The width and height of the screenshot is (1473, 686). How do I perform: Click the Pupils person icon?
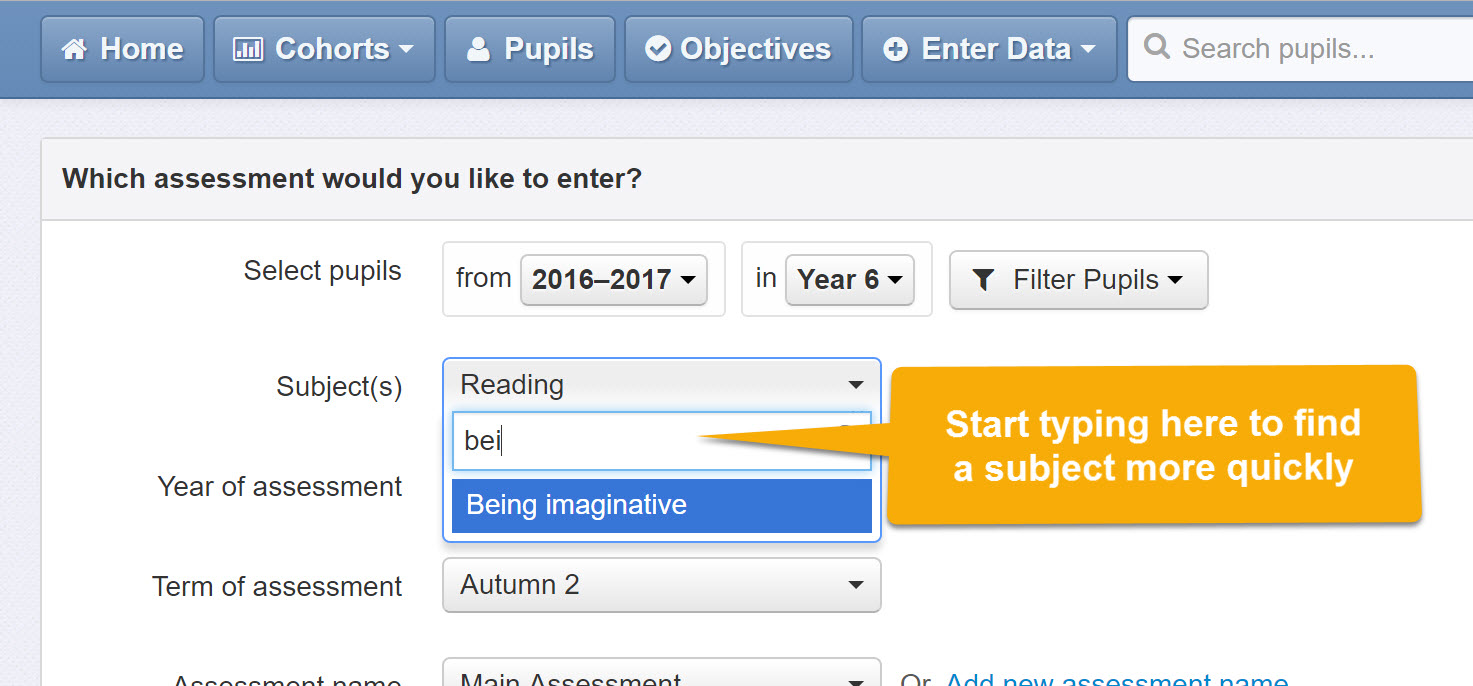tap(479, 49)
